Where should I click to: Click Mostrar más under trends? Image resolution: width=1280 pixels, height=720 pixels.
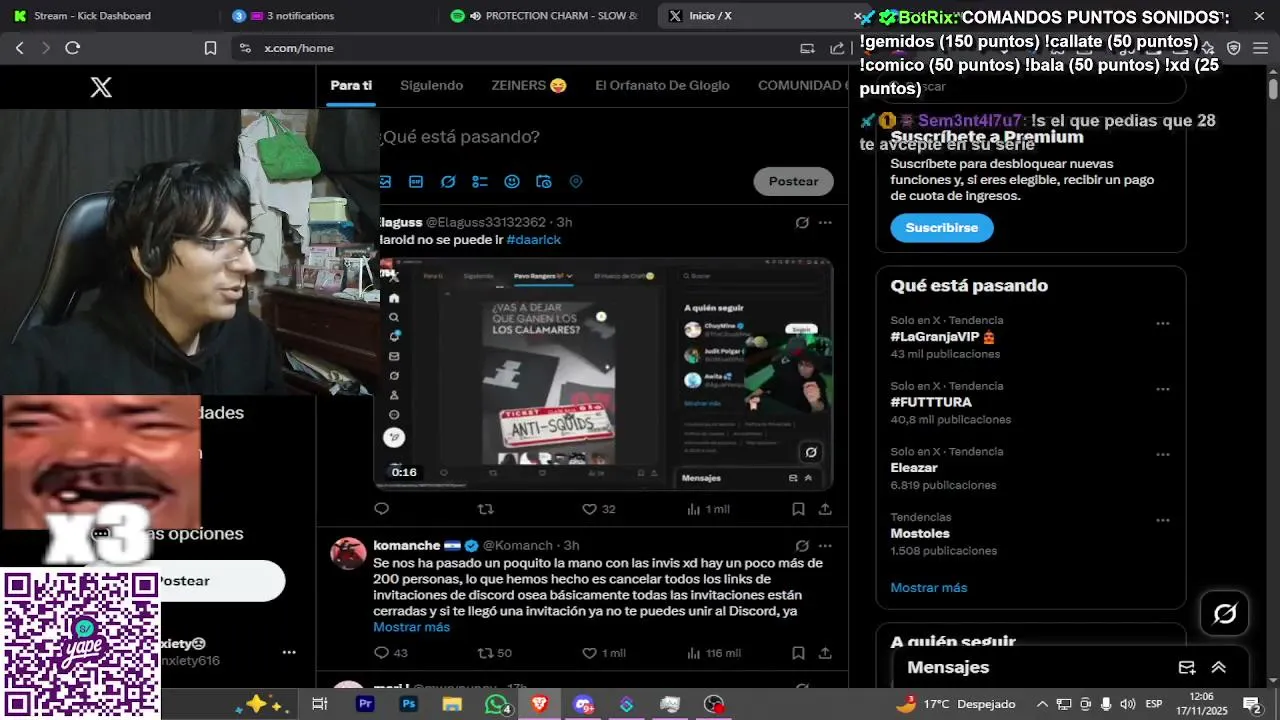(x=929, y=588)
